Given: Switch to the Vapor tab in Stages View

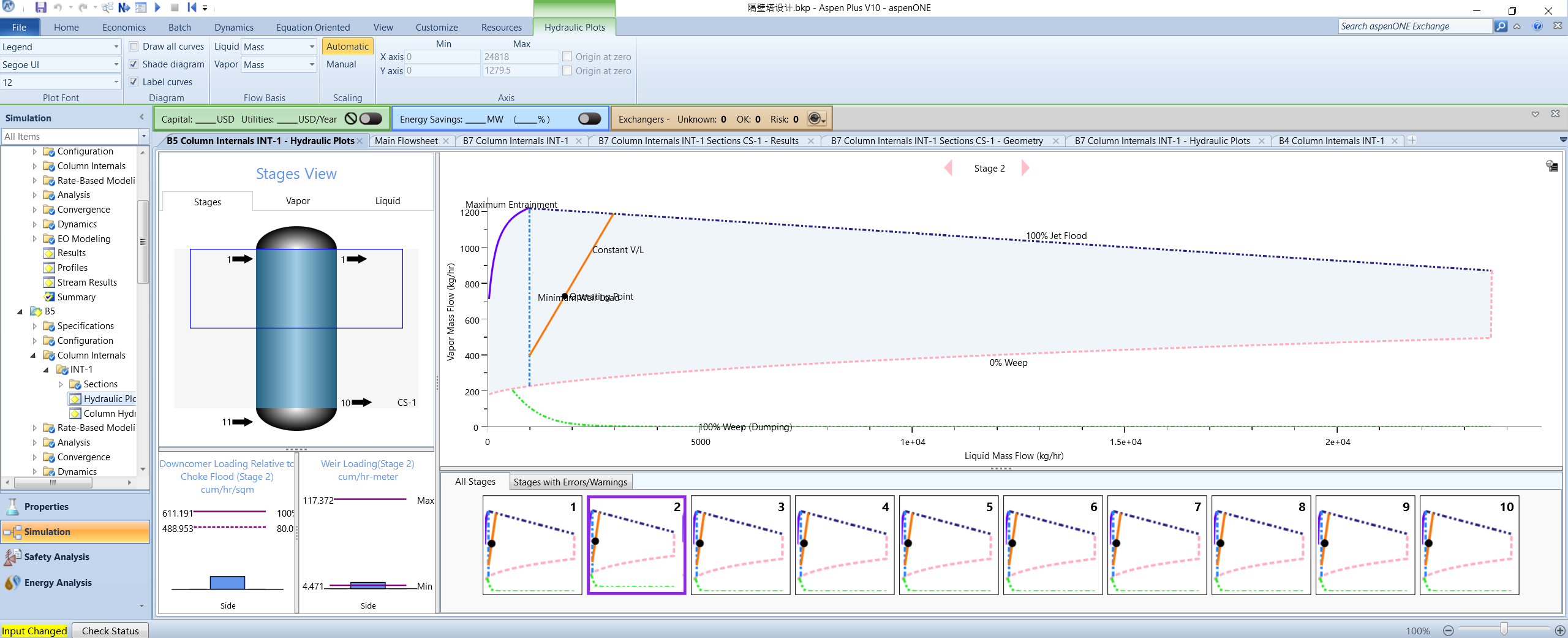Looking at the screenshot, I should pos(298,201).
